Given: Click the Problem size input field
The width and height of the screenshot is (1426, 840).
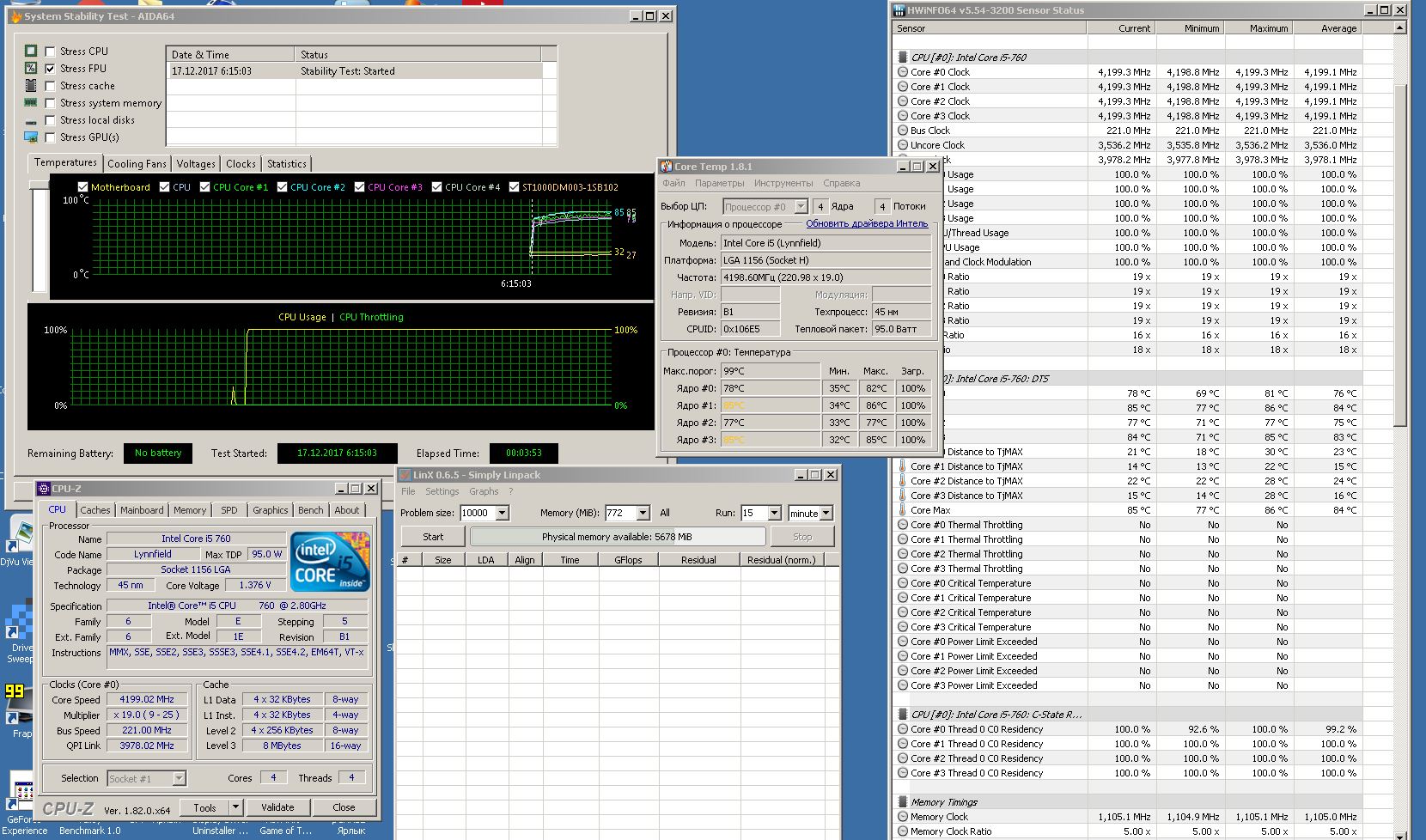Looking at the screenshot, I should [477, 513].
